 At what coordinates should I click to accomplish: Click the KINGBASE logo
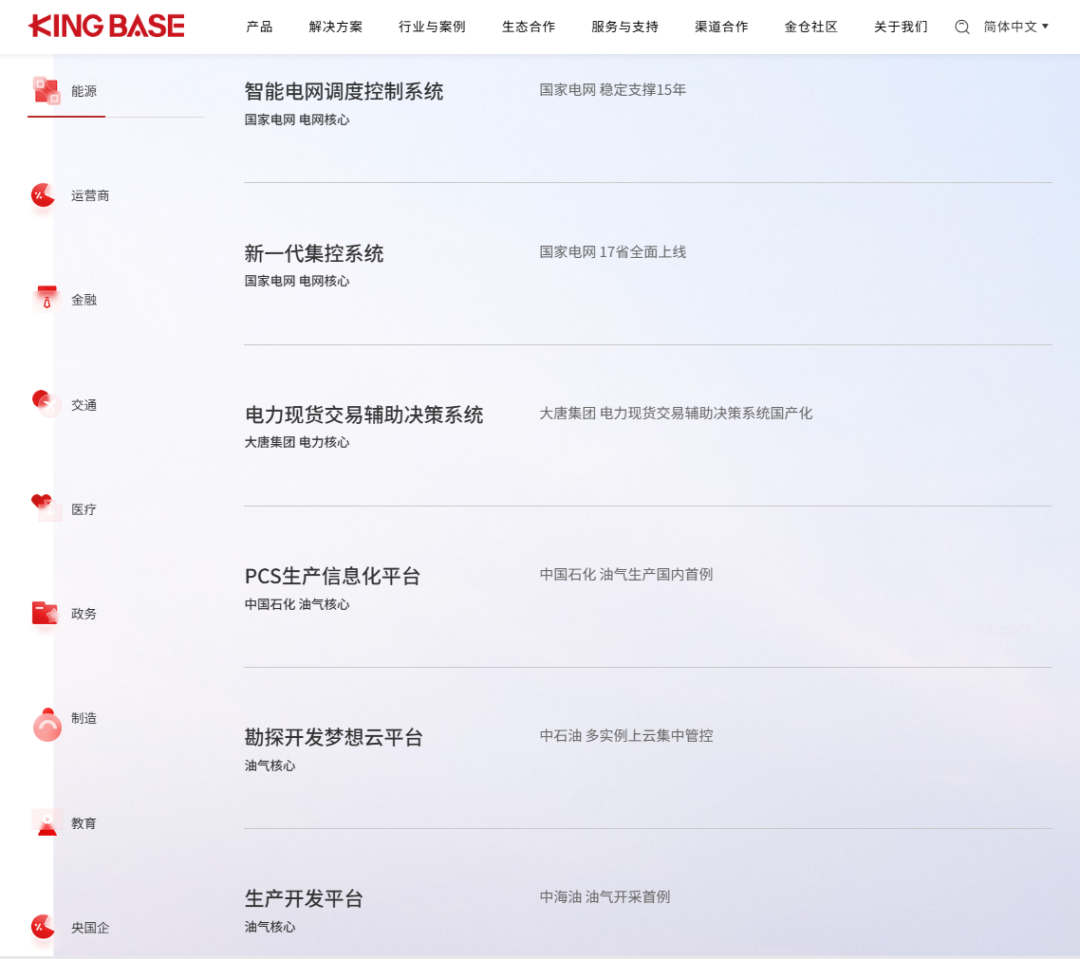(x=107, y=26)
